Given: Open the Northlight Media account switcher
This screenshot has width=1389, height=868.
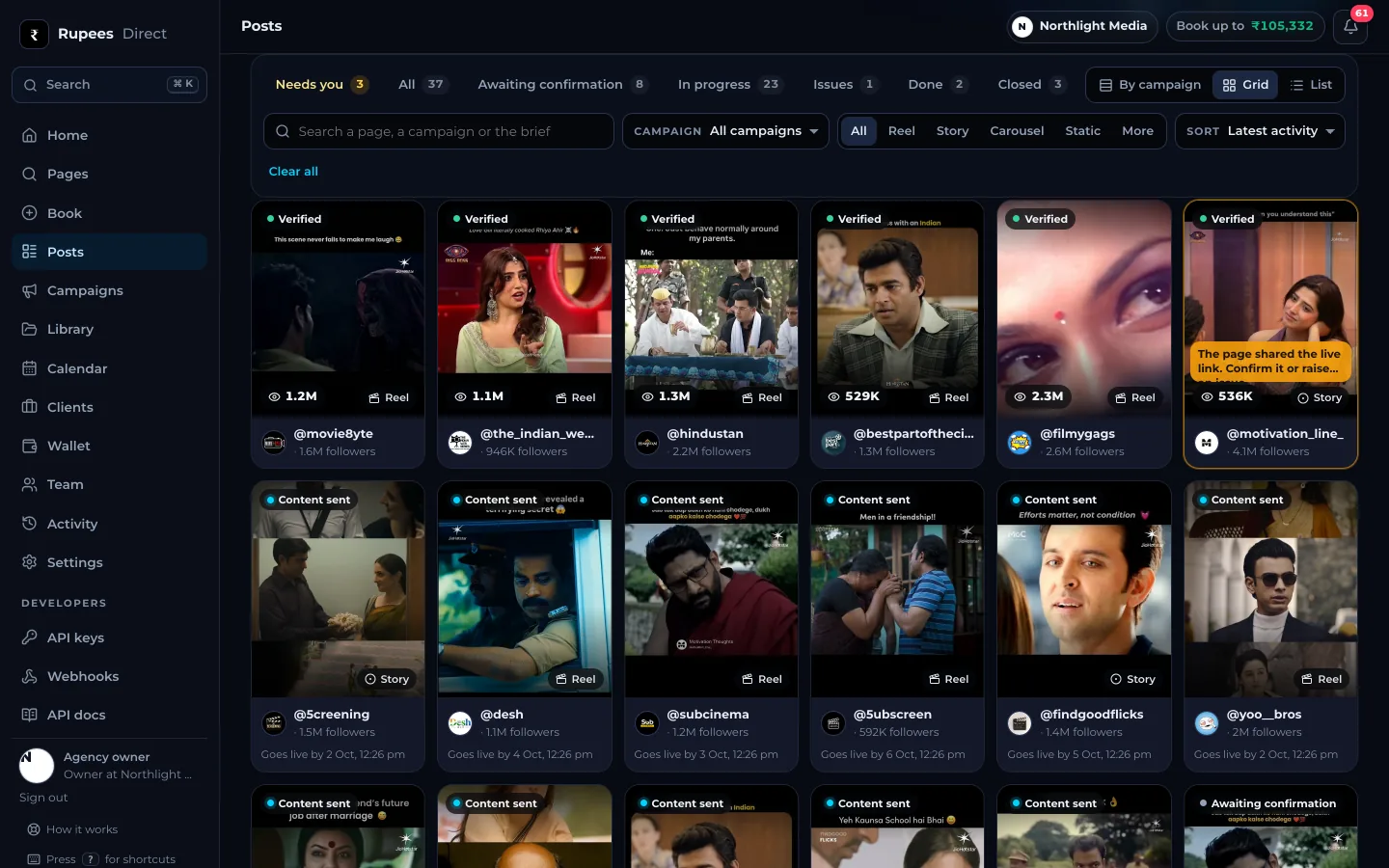Looking at the screenshot, I should tap(1082, 26).
